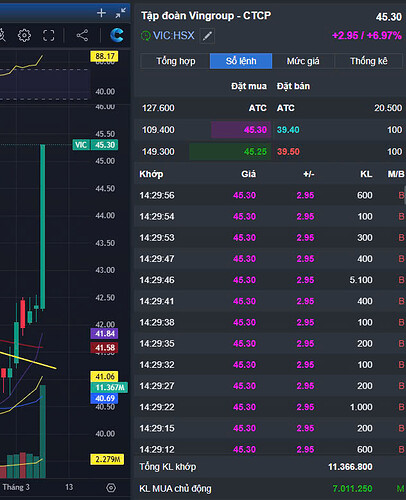Click the Tháng 3 date on time axis
The height and width of the screenshot is (500, 406).
(x=16, y=487)
